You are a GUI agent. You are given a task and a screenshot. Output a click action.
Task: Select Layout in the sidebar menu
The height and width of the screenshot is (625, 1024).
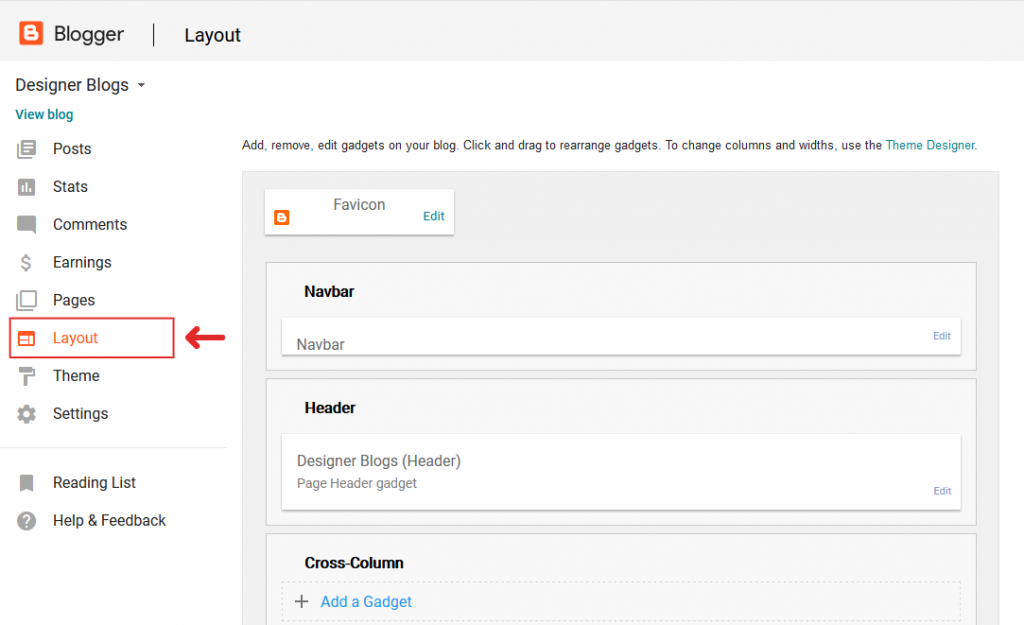click(x=75, y=337)
